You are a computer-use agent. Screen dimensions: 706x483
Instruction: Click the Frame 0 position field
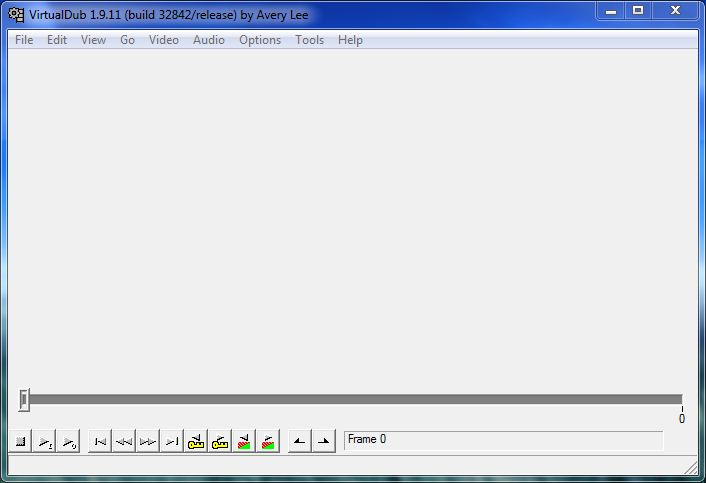pyautogui.click(x=502, y=440)
